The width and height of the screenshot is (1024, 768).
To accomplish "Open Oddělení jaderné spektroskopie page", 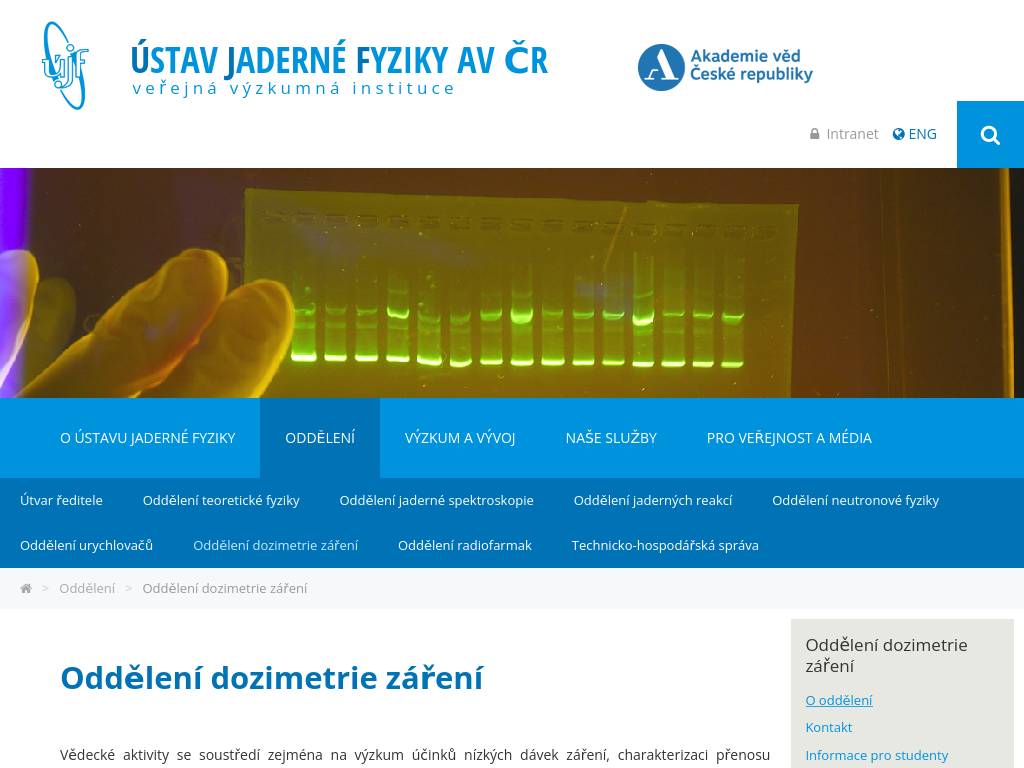I will [x=436, y=500].
